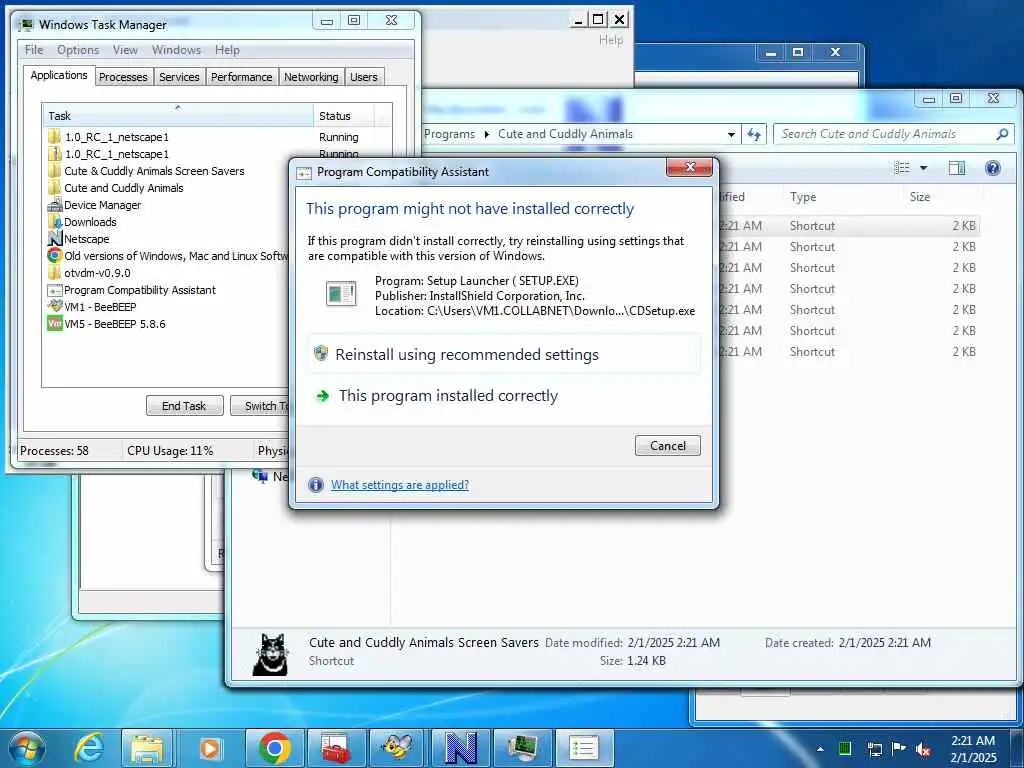Switch to Users tab
This screenshot has height=768, width=1024.
(364, 76)
